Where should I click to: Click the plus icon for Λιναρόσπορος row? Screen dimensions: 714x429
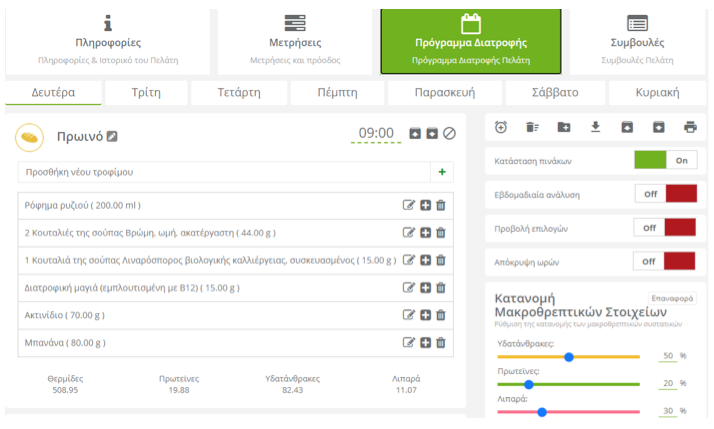[425, 260]
